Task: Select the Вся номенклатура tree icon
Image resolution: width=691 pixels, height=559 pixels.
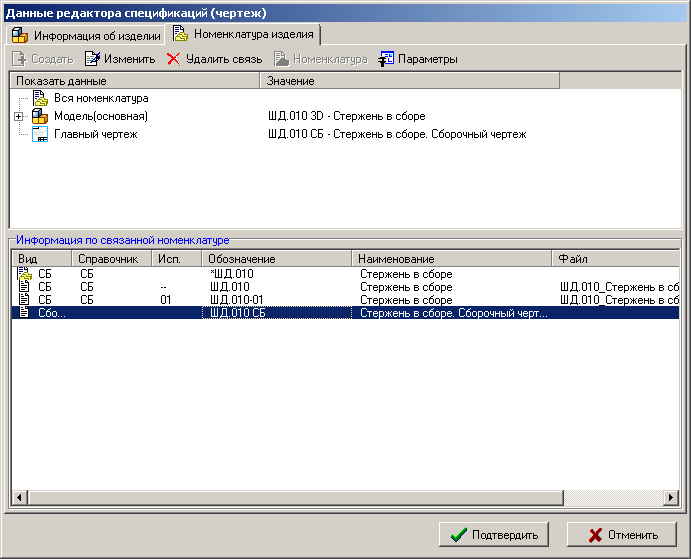Action: point(40,98)
